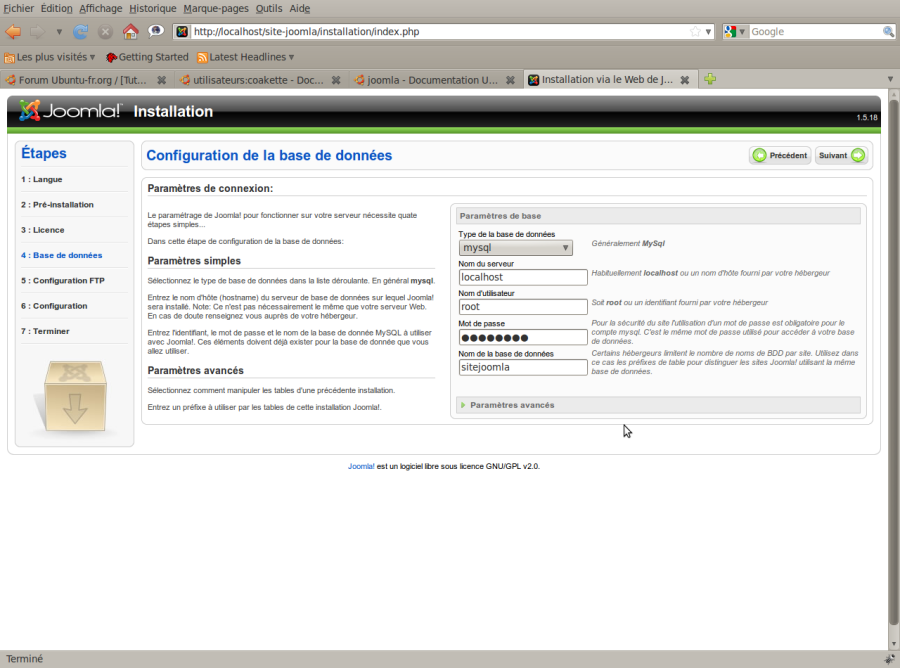Image resolution: width=900 pixels, height=668 pixels.
Task: Click the stop loading icon
Action: coord(105,32)
